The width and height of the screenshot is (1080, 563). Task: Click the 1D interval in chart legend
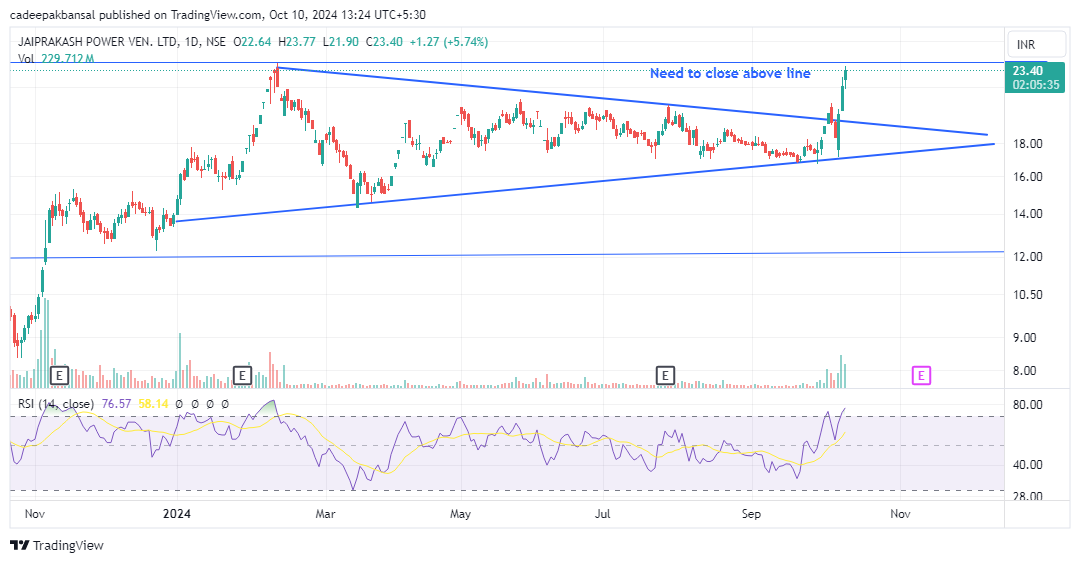[191, 41]
